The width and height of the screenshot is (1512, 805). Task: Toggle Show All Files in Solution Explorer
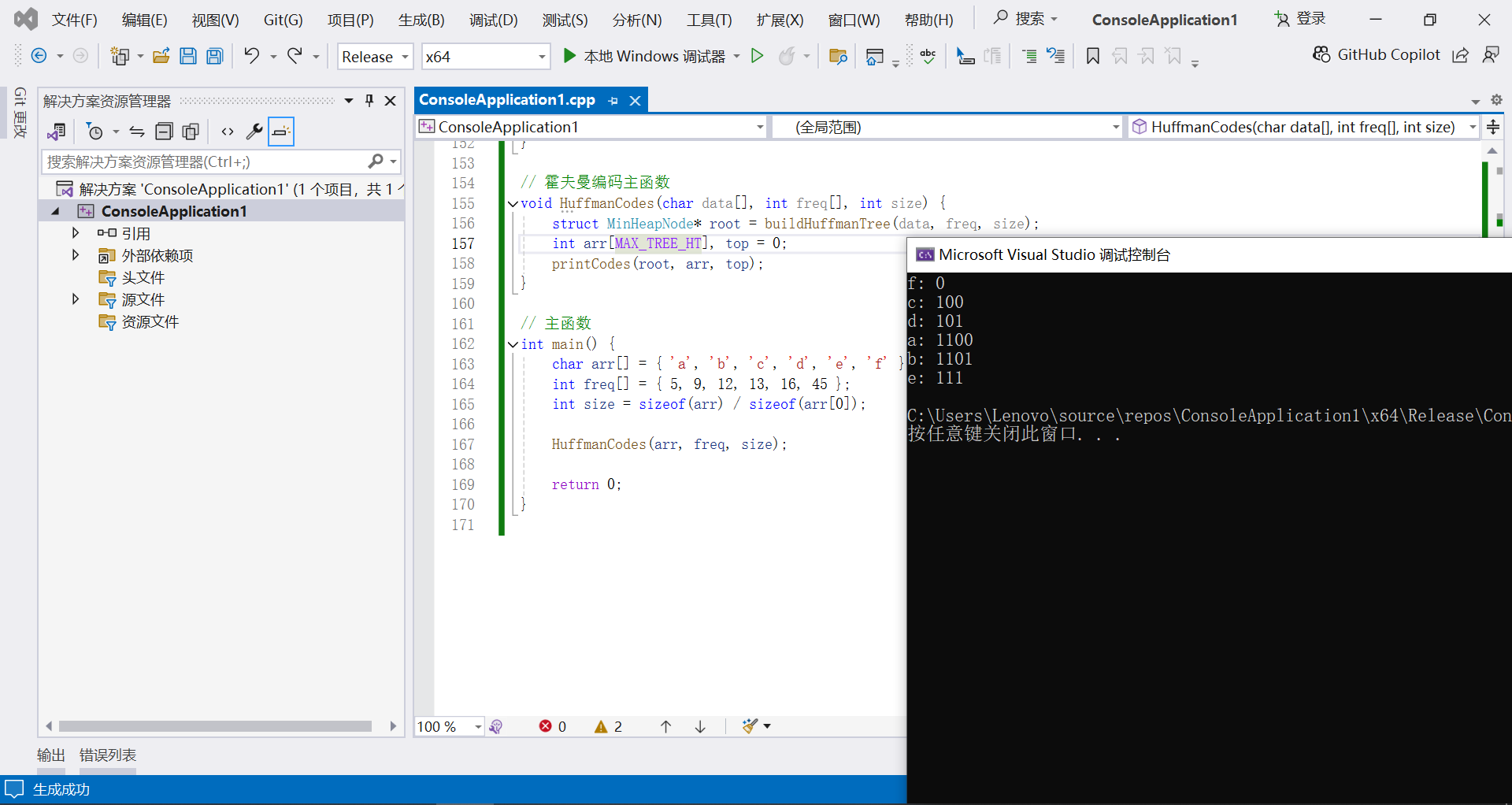[191, 132]
